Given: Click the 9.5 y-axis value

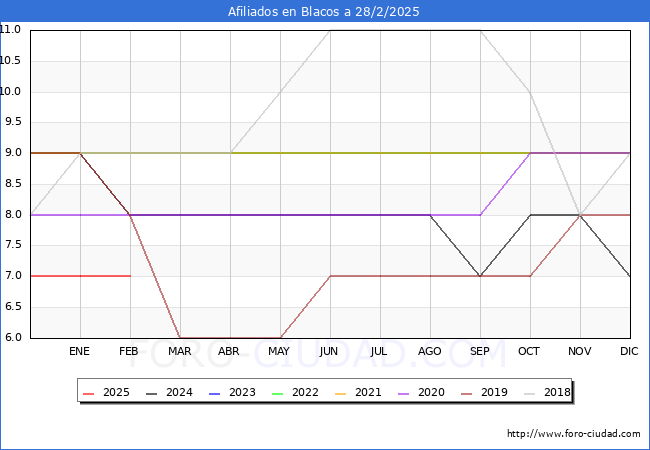Looking at the screenshot, I should pos(13,122).
